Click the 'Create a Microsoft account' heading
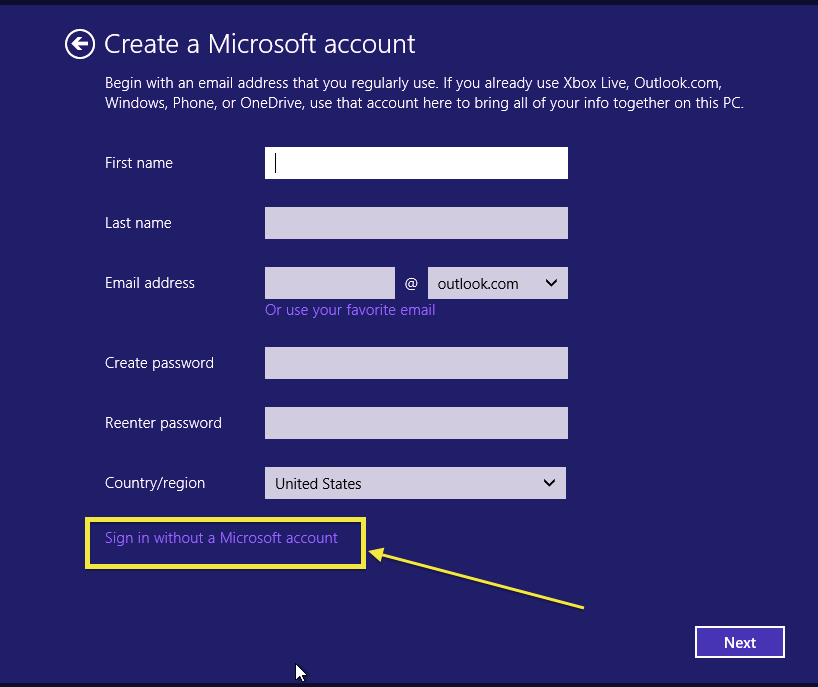This screenshot has height=687, width=818. click(x=259, y=44)
